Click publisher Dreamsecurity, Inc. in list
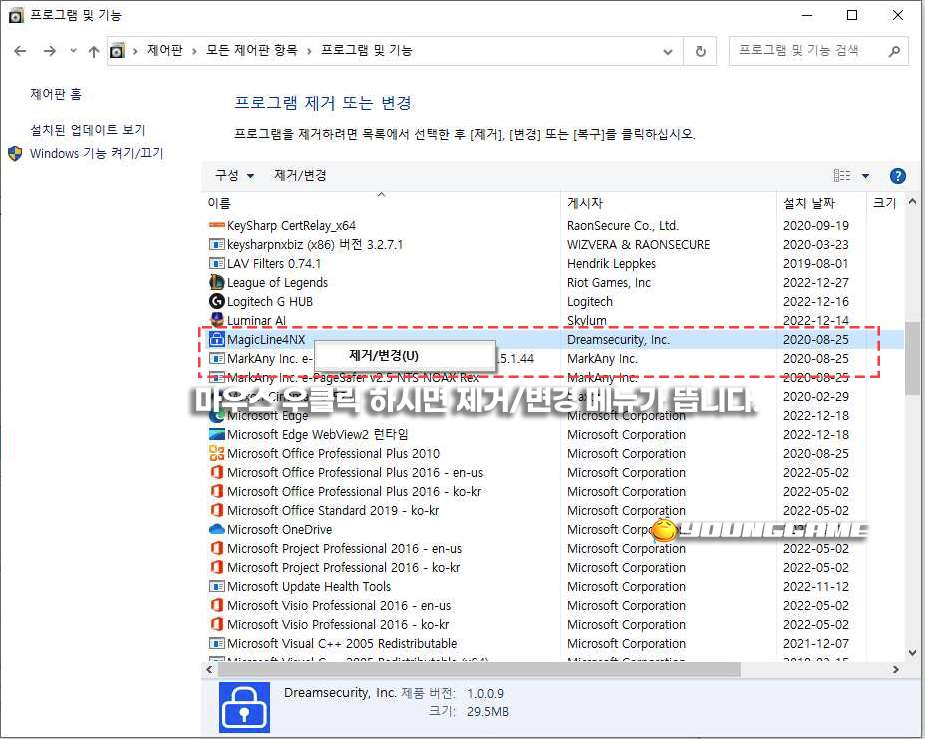 pyautogui.click(x=618, y=339)
